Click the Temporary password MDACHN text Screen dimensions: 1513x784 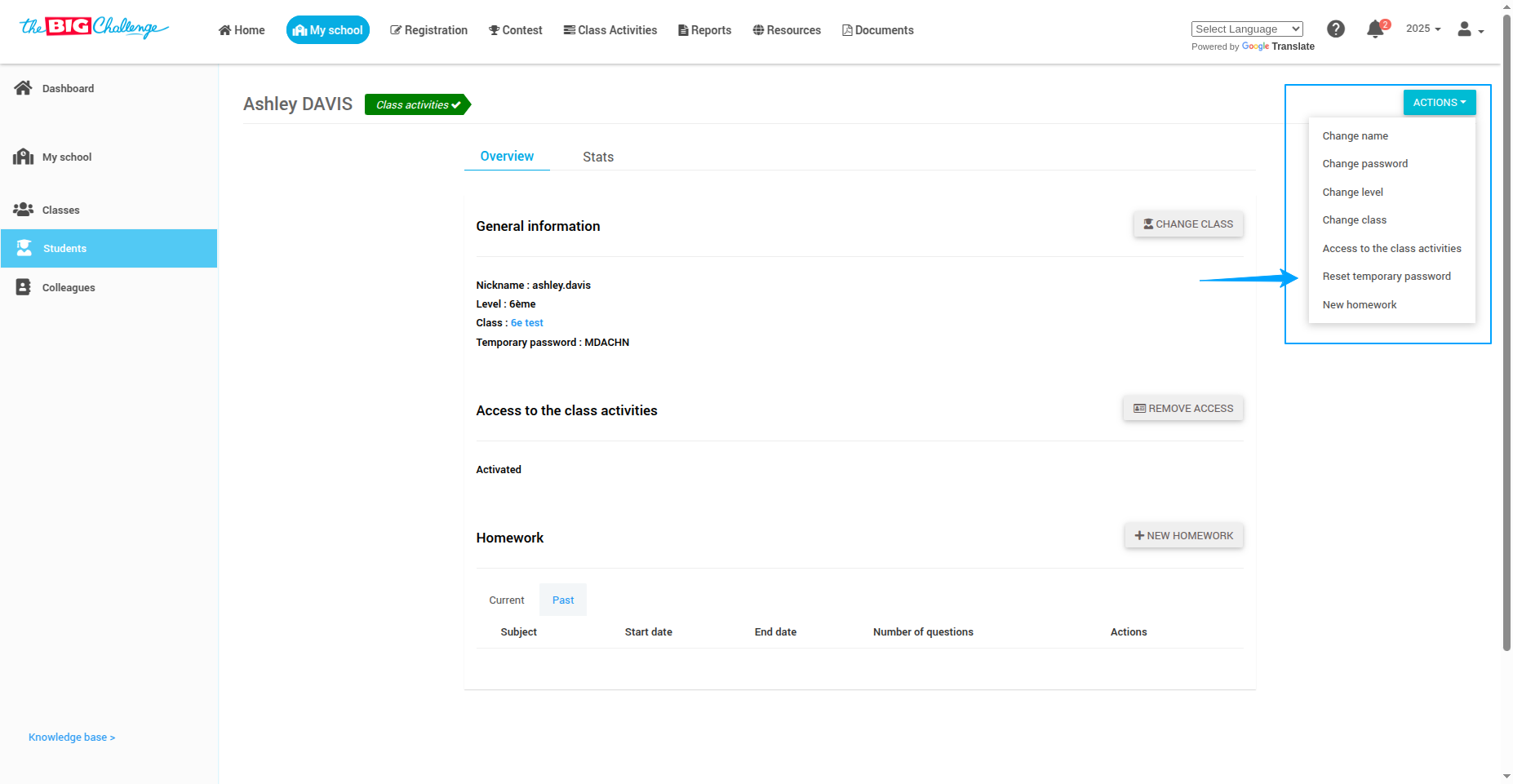coord(552,343)
